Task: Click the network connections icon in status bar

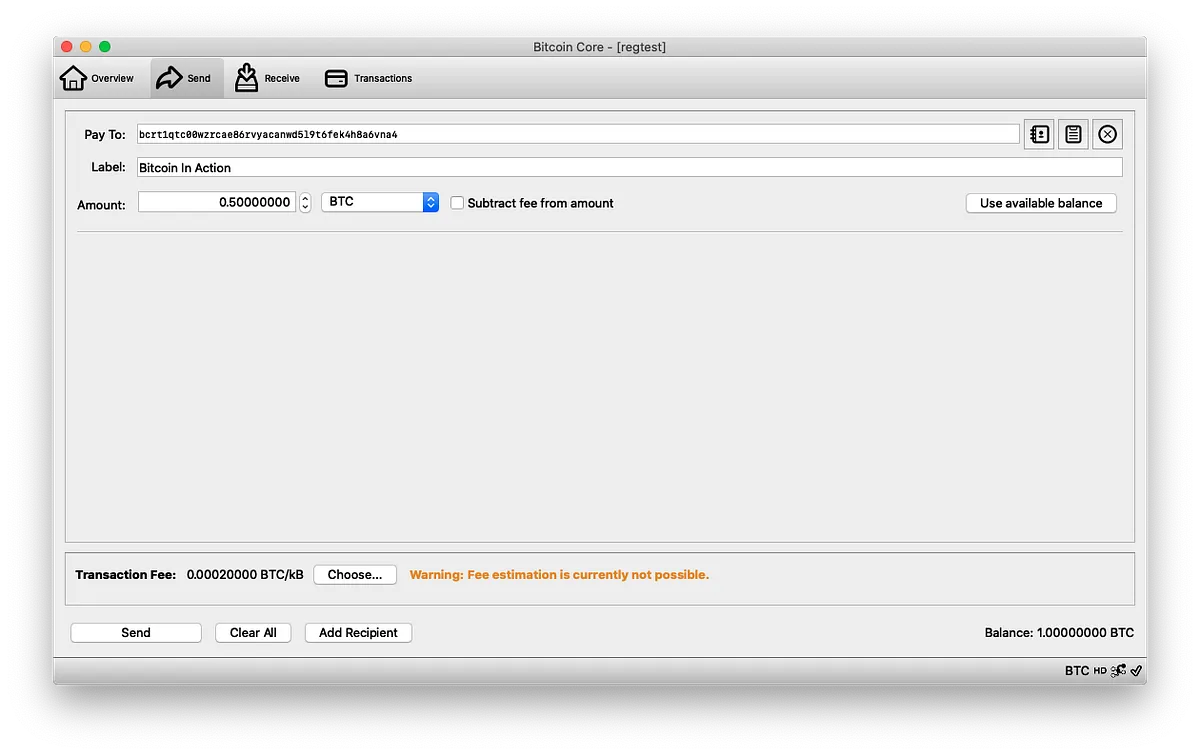Action: coord(1119,670)
